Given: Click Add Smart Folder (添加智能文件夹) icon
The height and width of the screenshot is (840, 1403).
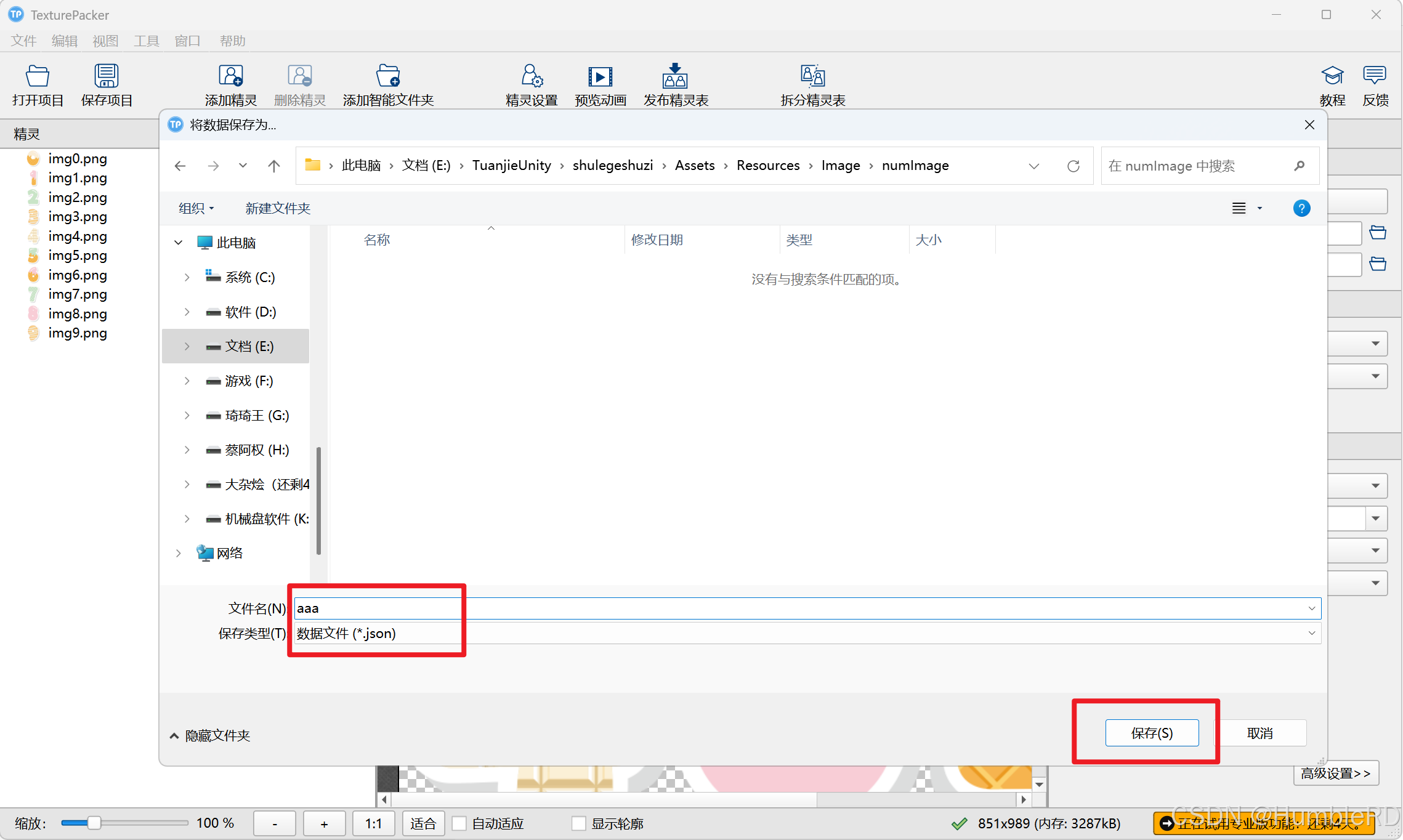Looking at the screenshot, I should [388, 77].
